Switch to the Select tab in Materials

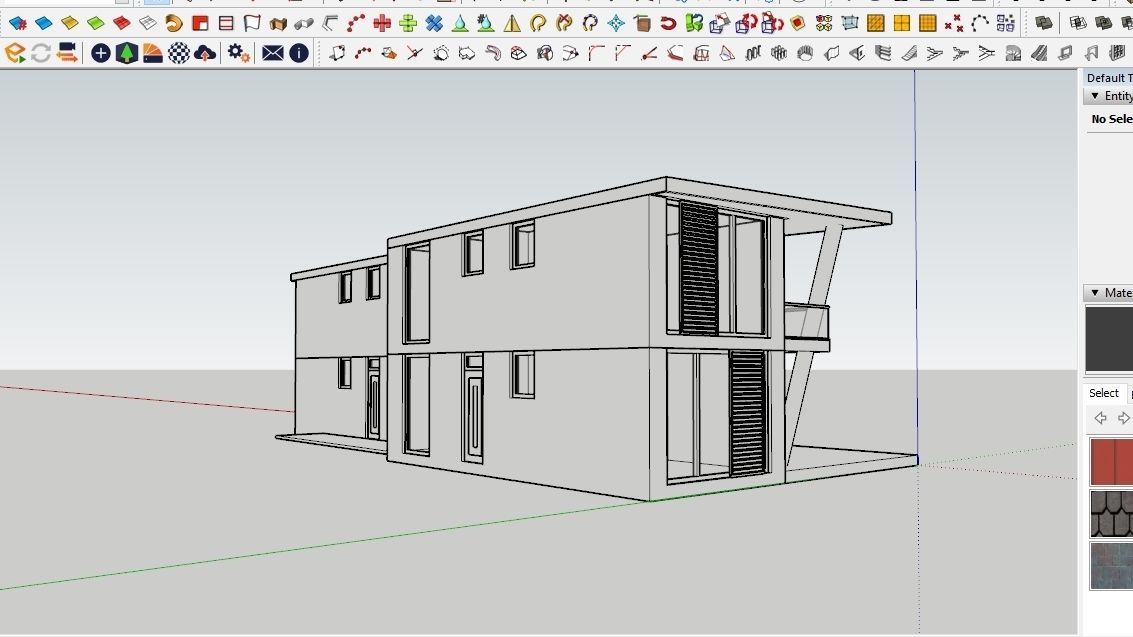pyautogui.click(x=1103, y=393)
